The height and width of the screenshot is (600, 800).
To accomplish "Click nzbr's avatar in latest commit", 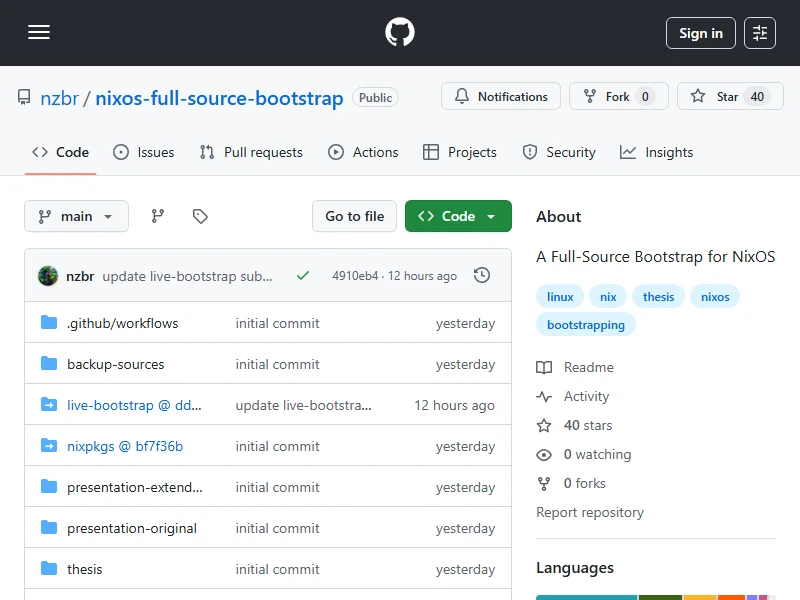I will click(x=48, y=276).
